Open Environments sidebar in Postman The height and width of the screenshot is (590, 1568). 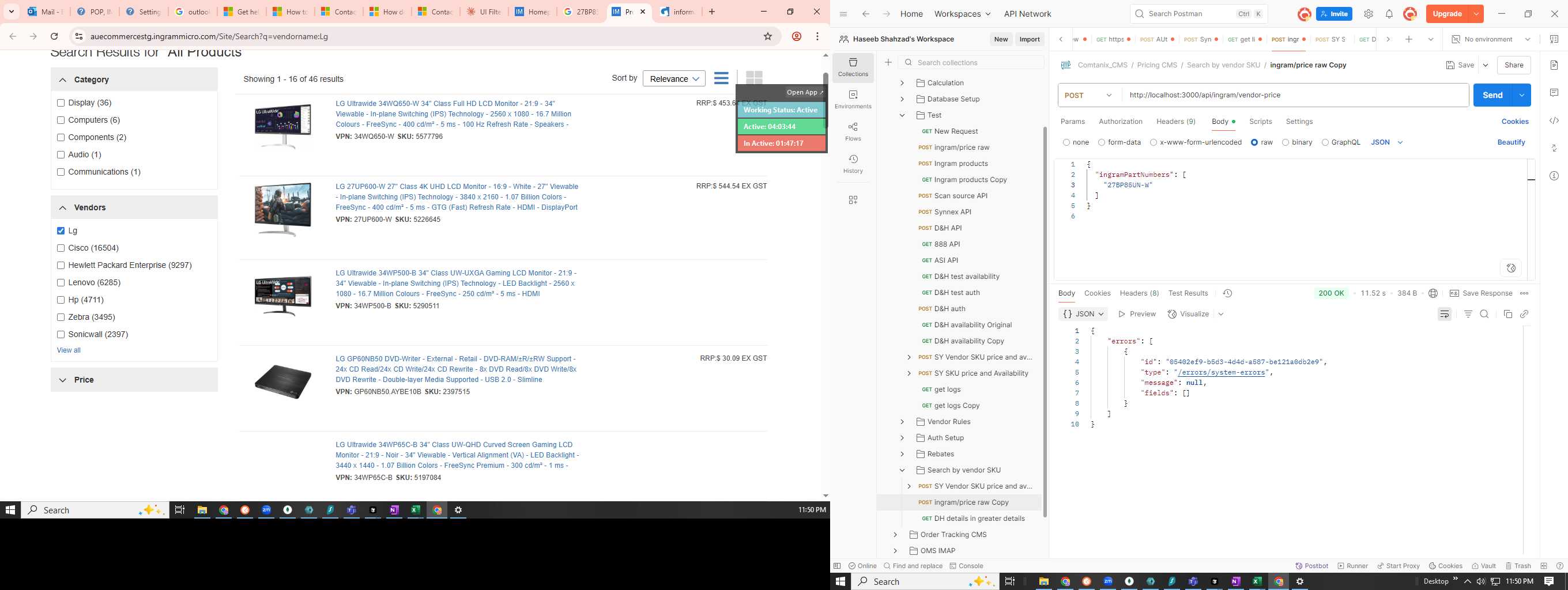pyautogui.click(x=853, y=99)
